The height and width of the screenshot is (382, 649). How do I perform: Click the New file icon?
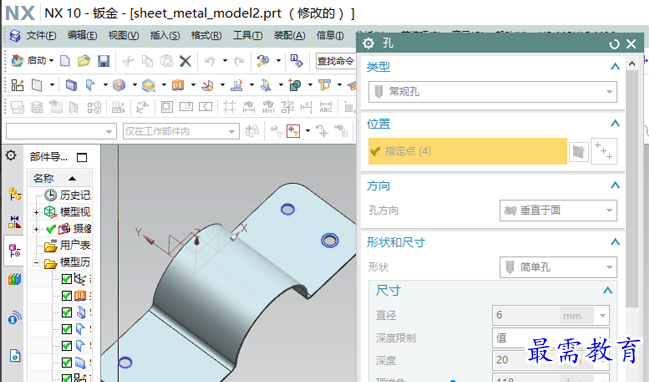tap(65, 61)
